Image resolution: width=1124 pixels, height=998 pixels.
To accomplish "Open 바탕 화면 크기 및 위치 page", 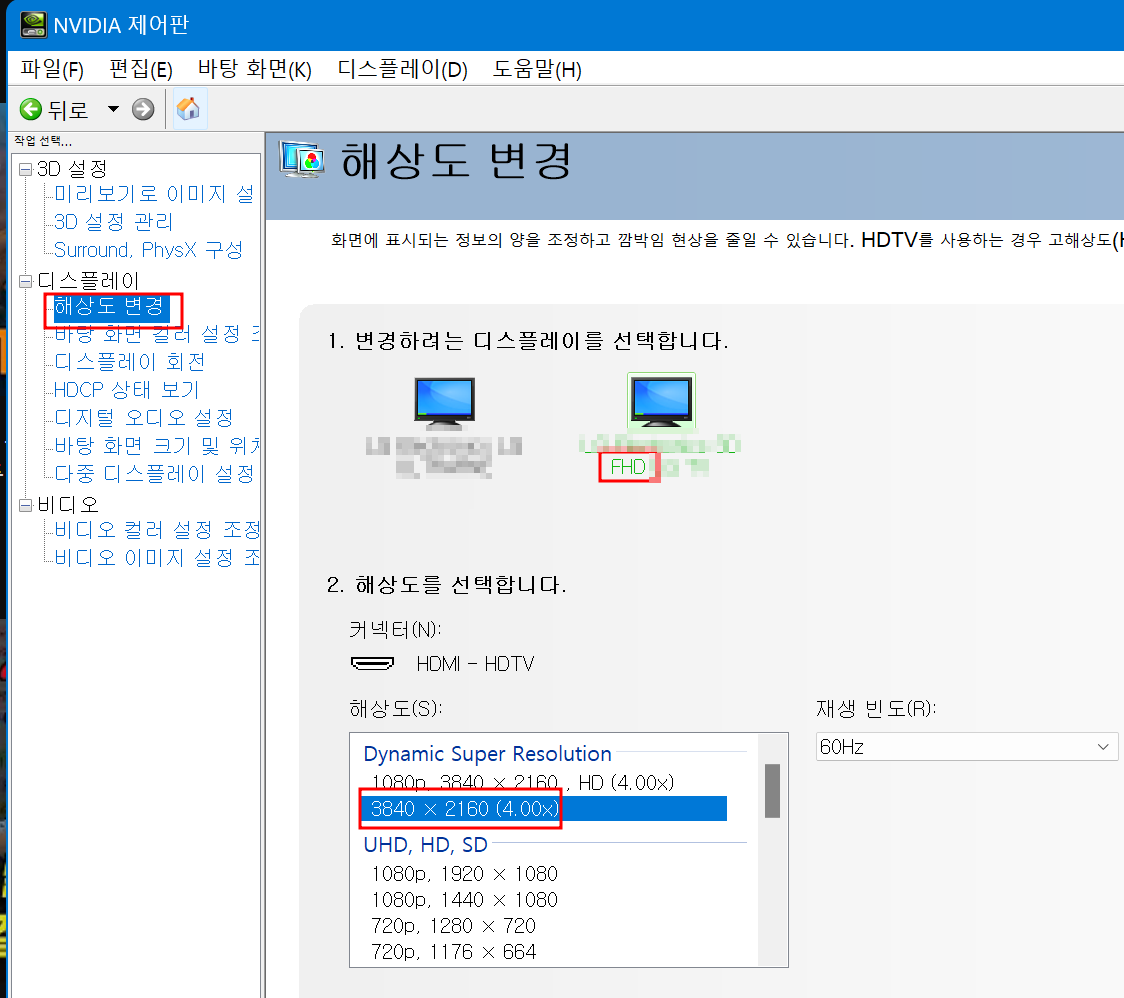I will (x=157, y=446).
